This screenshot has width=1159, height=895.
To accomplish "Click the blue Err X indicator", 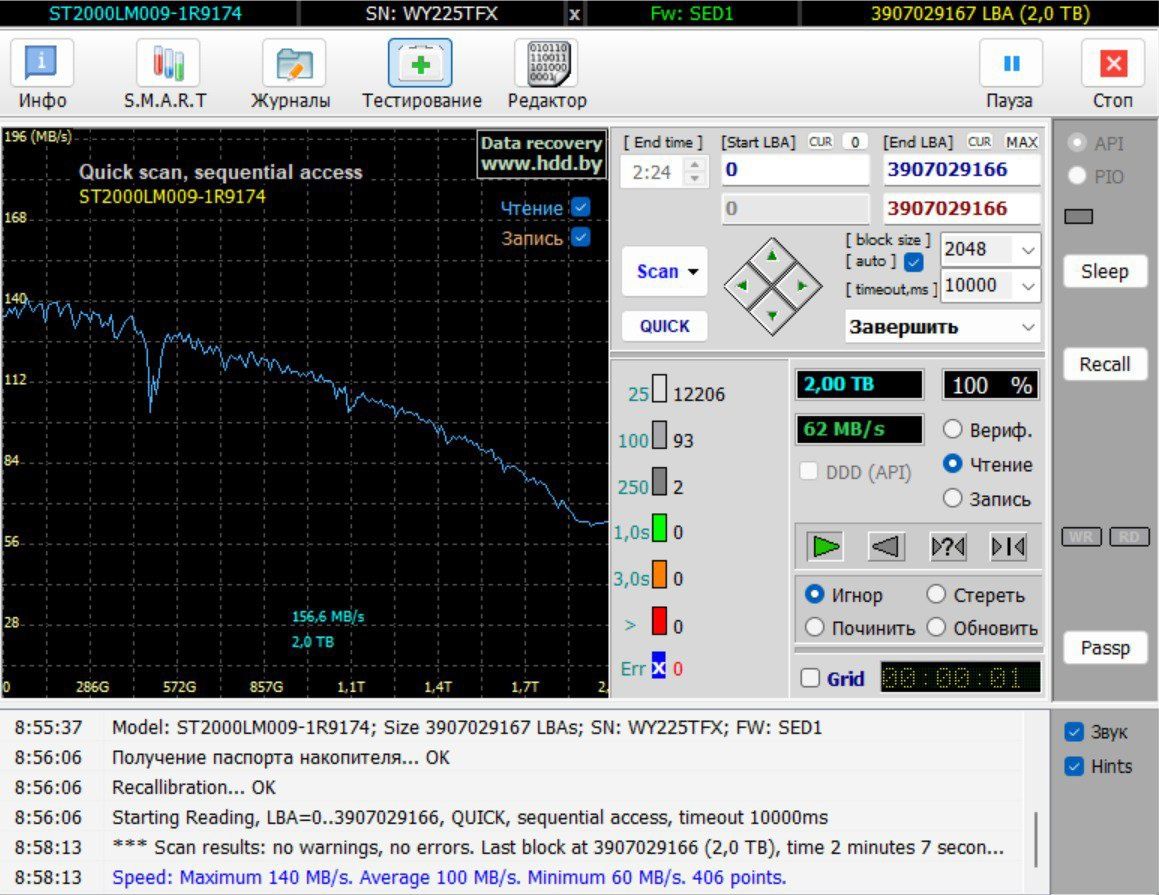I will point(659,666).
